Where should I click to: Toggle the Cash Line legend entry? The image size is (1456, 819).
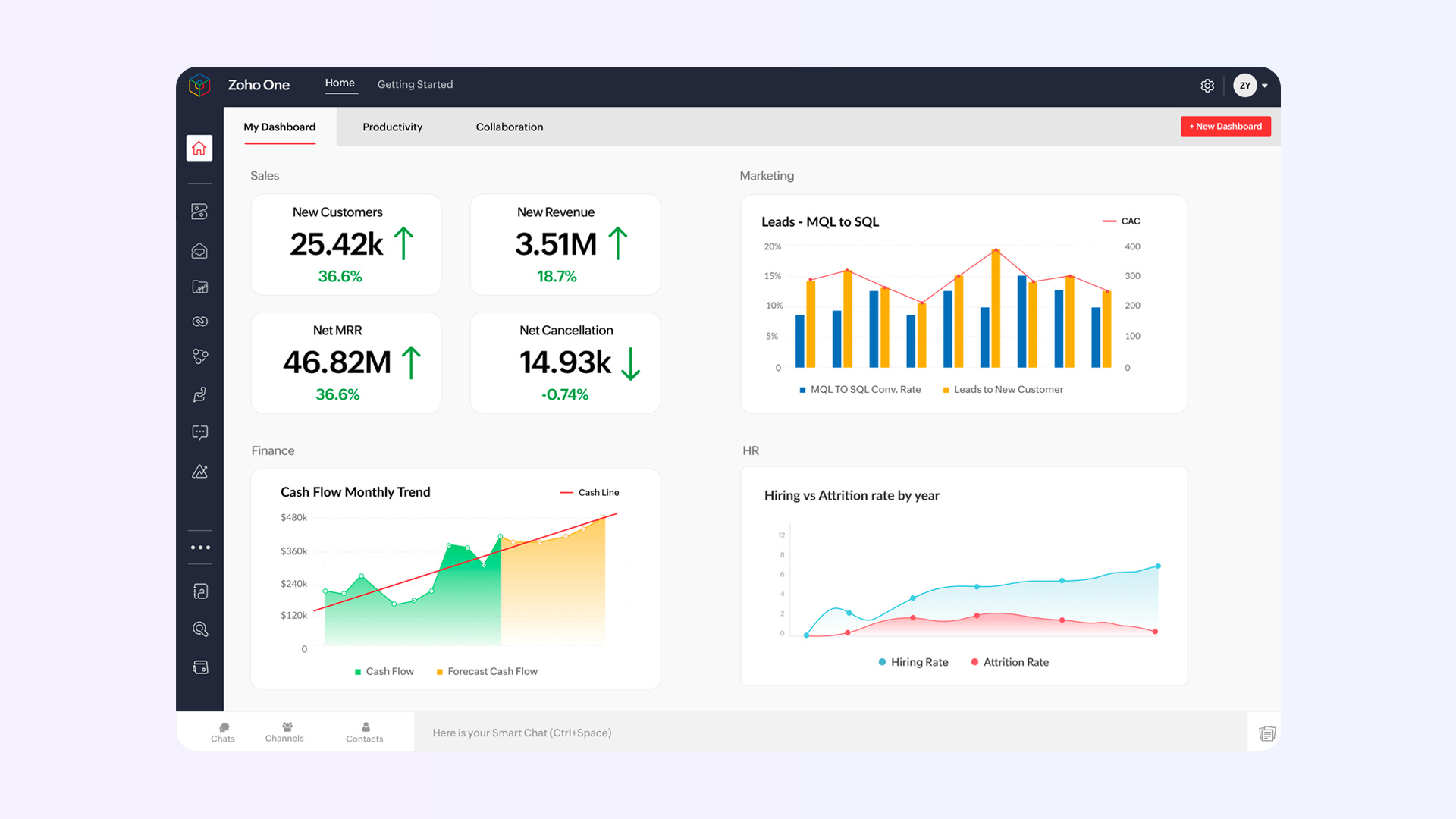(x=589, y=492)
